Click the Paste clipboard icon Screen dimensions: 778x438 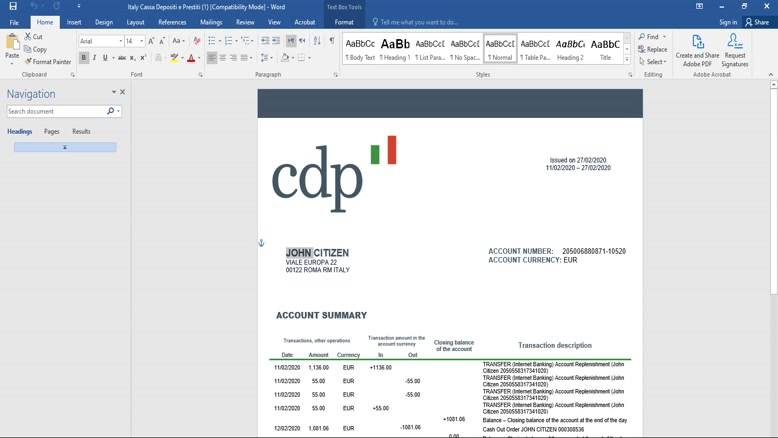click(12, 43)
